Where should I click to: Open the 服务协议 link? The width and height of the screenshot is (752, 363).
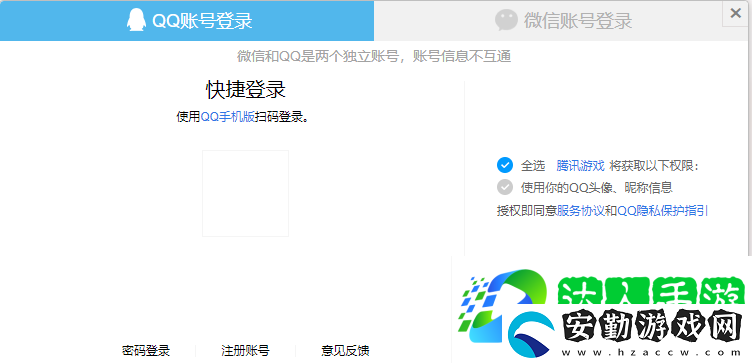[x=581, y=211]
